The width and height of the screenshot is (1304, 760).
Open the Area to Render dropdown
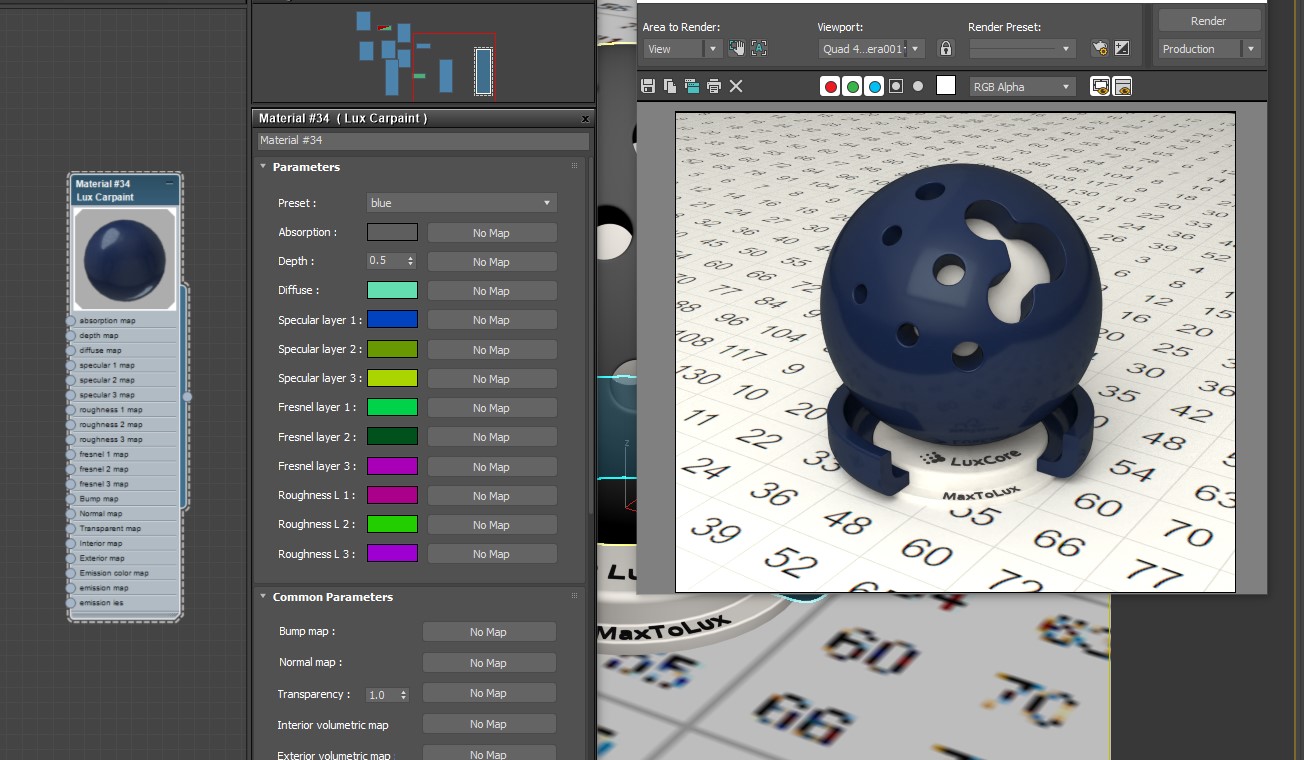click(x=683, y=49)
